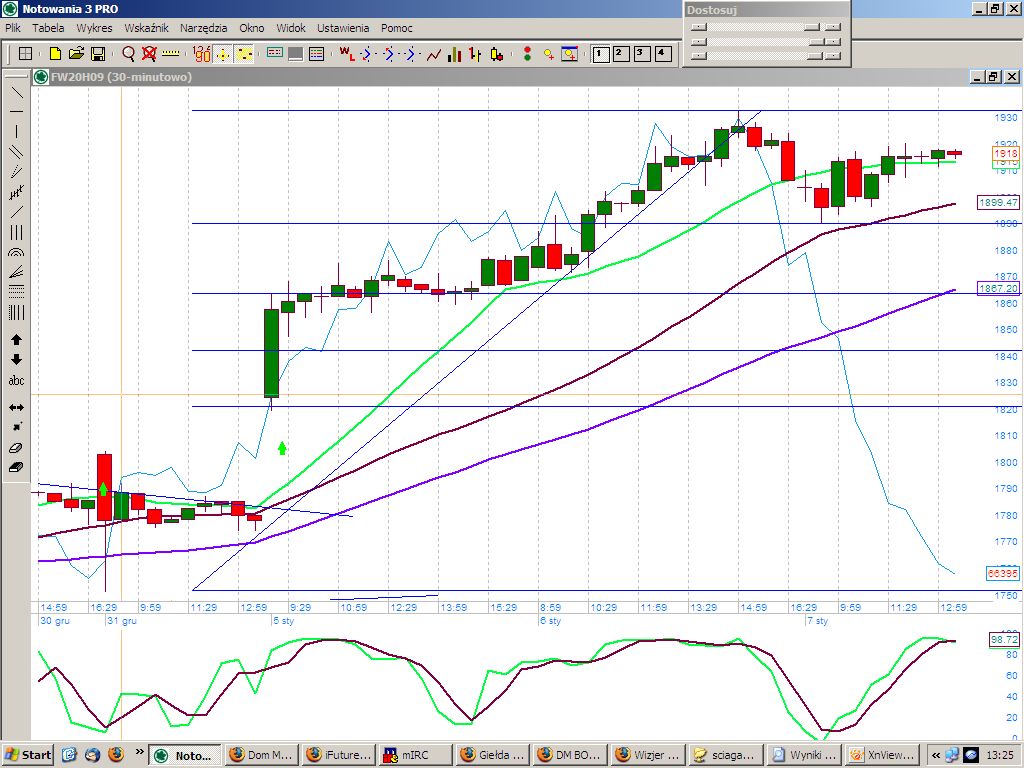Click the yellow ruler measure icon
The width and height of the screenshot is (1024, 768).
pyautogui.click(x=170, y=54)
